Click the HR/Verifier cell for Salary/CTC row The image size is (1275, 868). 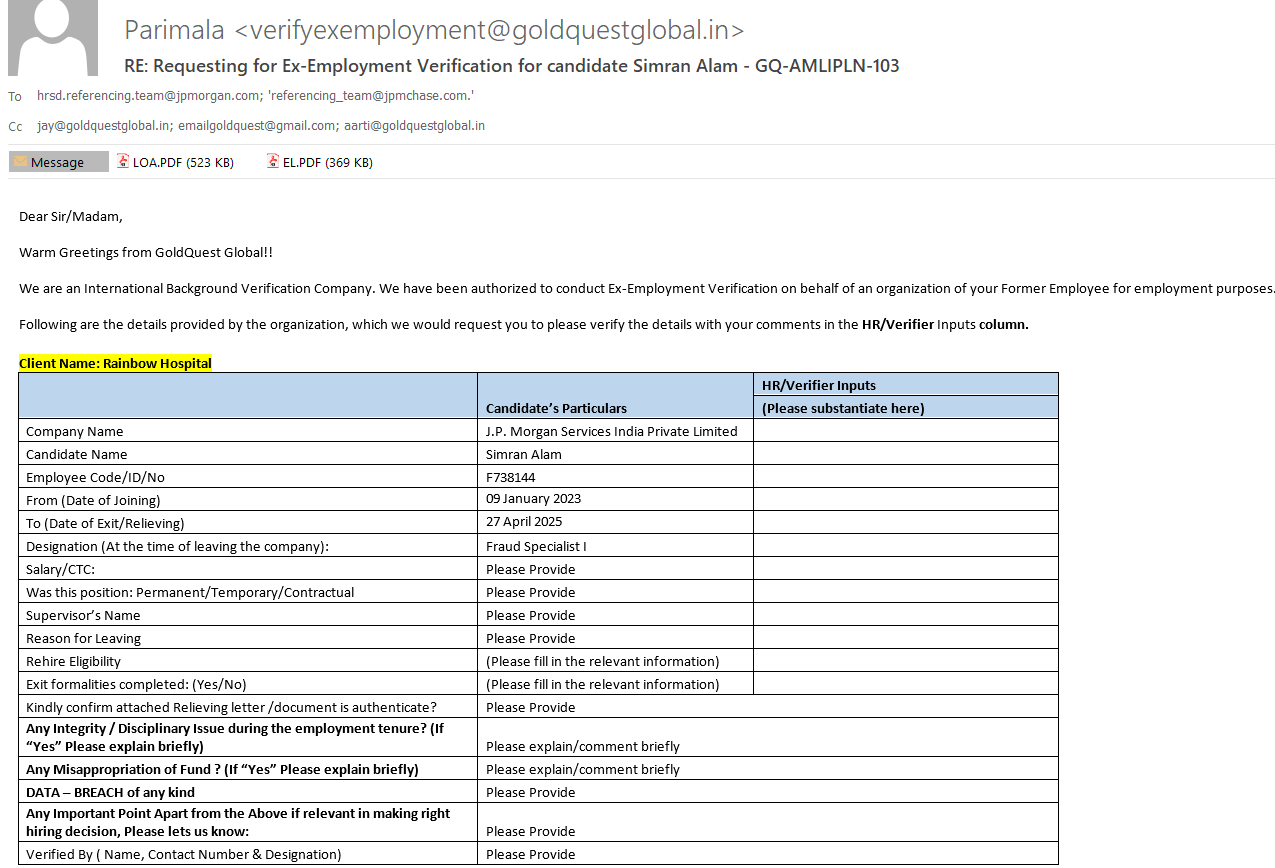pos(905,569)
